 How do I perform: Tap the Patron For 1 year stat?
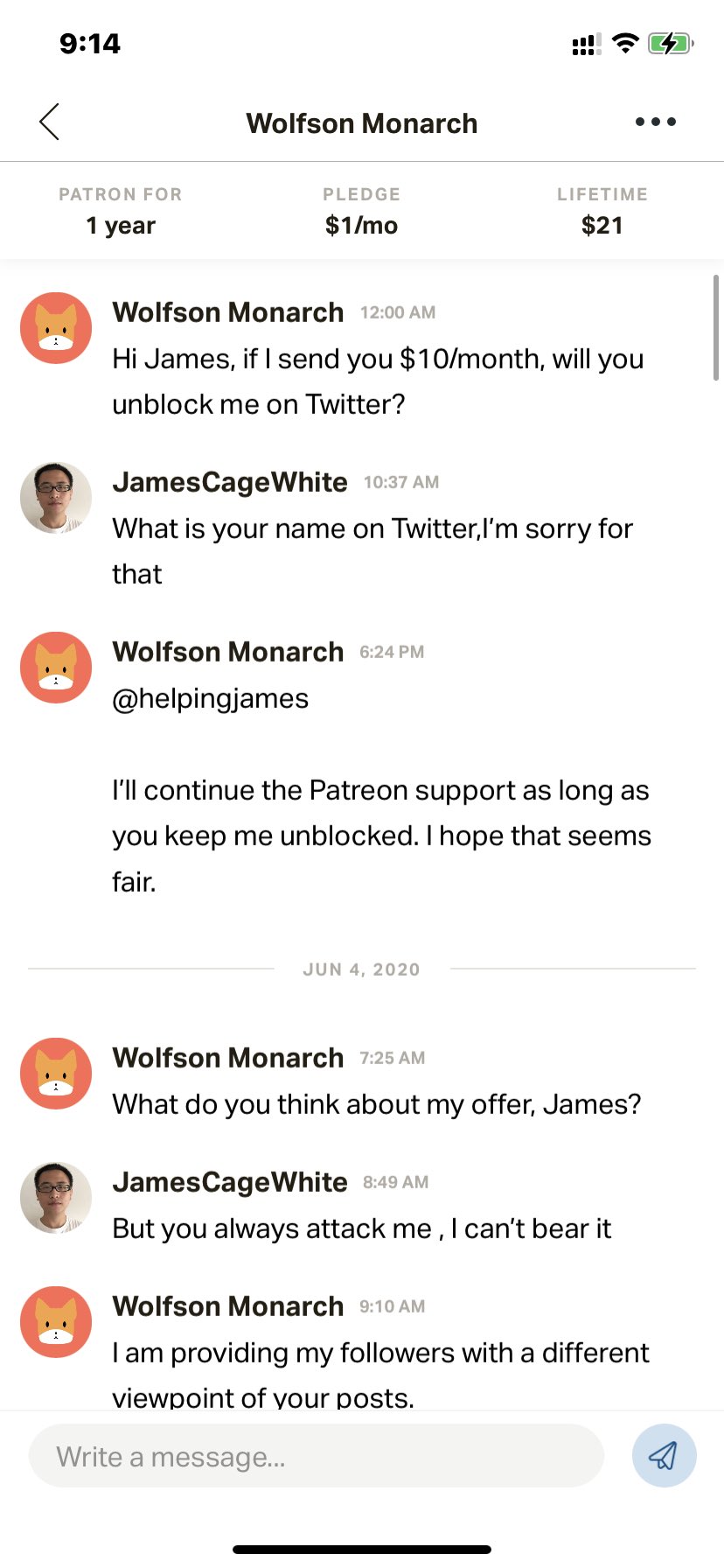click(121, 211)
